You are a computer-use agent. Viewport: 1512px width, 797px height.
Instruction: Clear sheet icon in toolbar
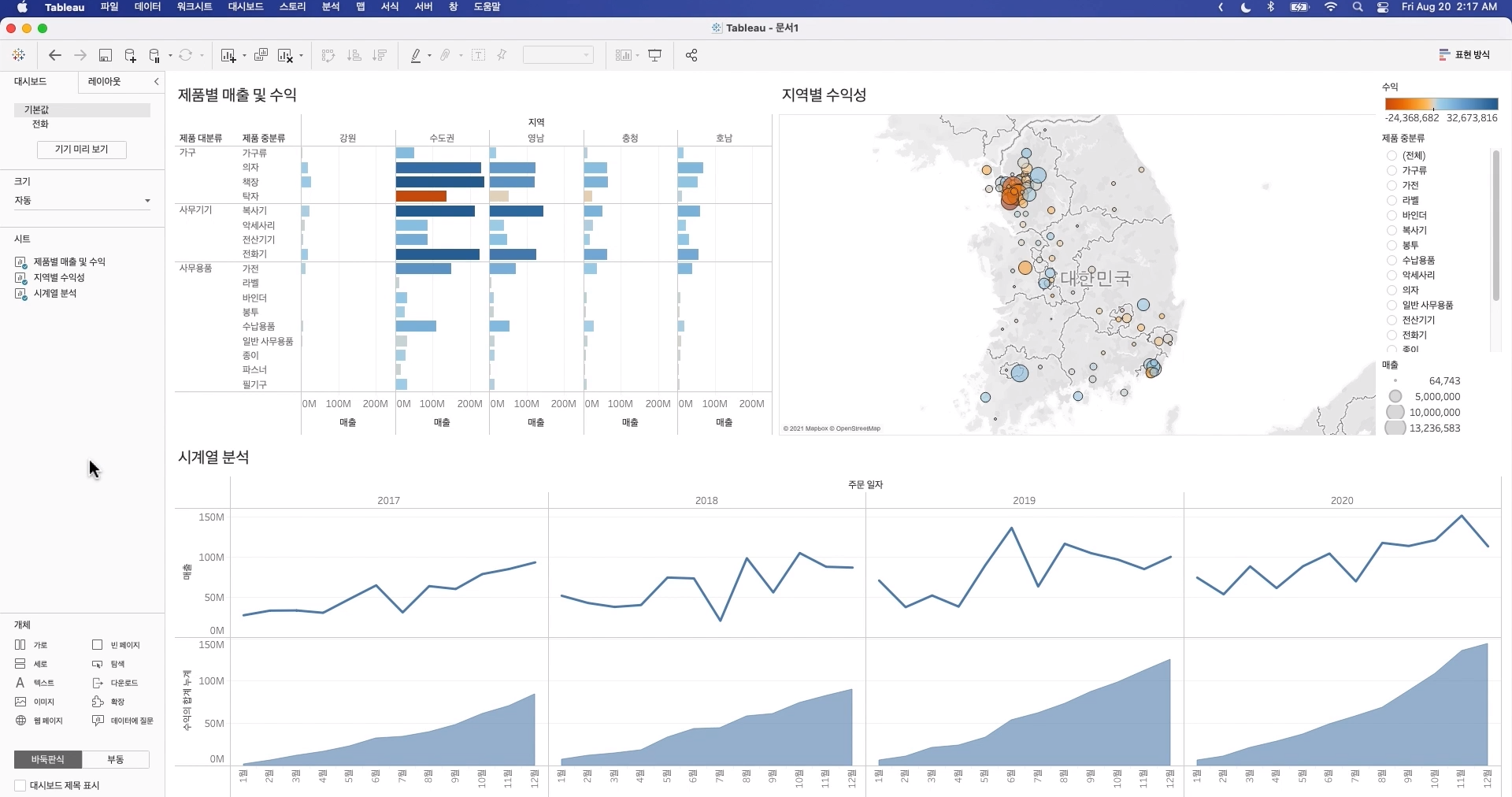285,55
